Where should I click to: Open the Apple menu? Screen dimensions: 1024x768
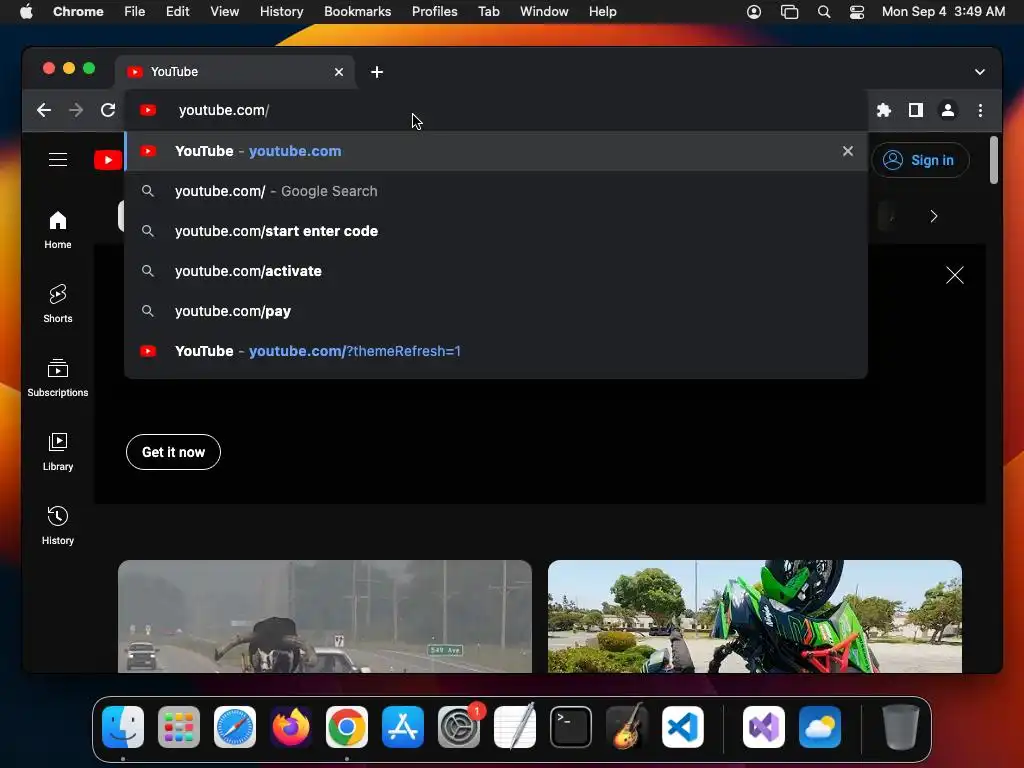[x=26, y=12]
